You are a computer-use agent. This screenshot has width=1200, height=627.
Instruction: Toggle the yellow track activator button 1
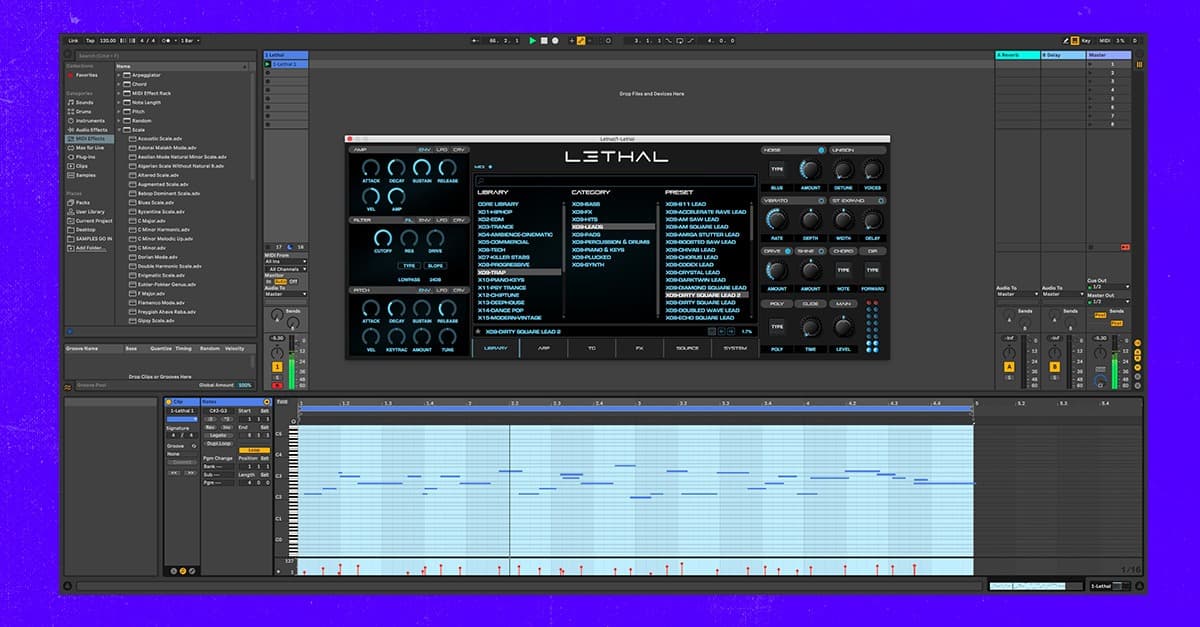point(277,367)
